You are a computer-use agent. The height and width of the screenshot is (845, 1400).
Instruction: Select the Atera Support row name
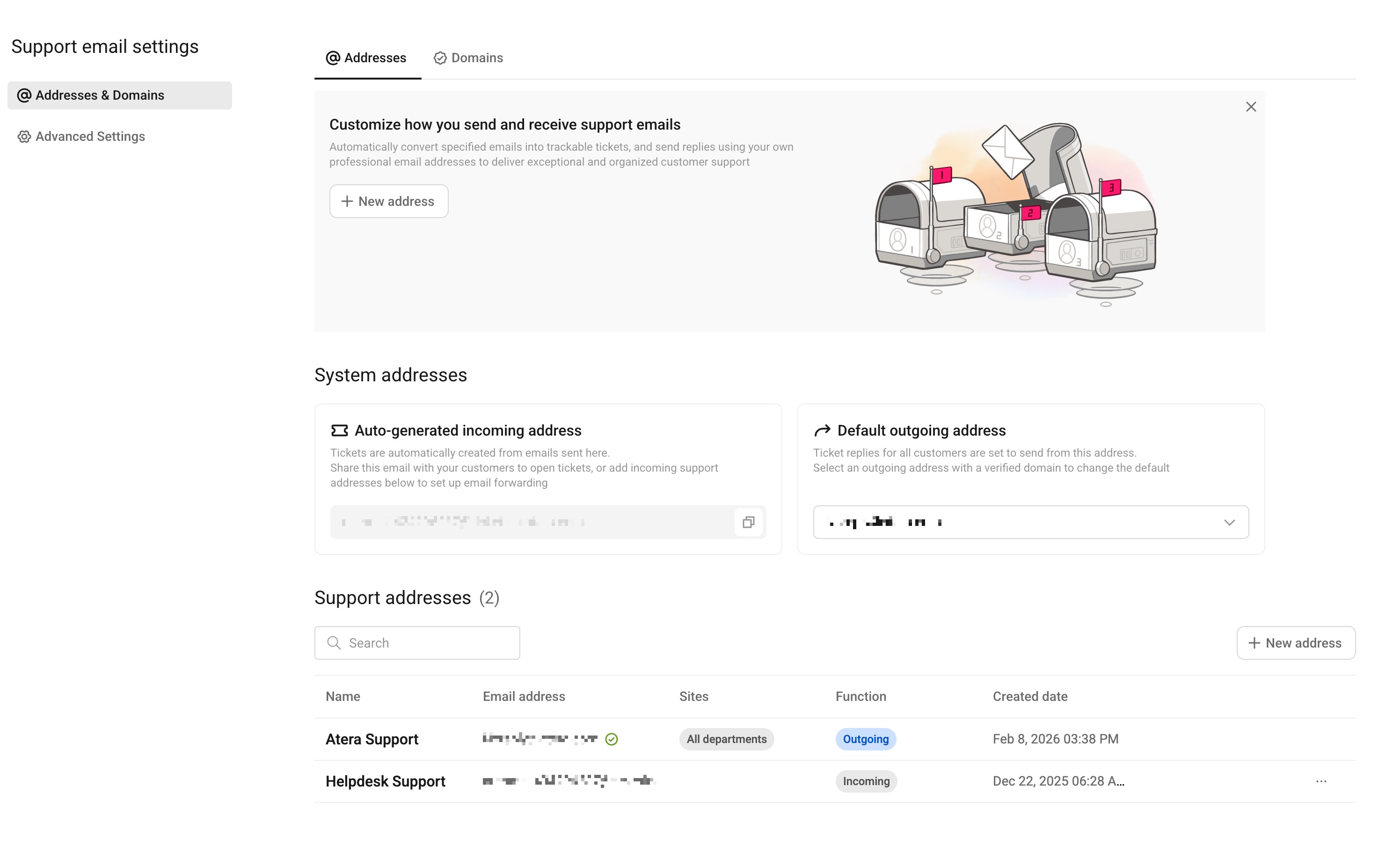point(372,739)
